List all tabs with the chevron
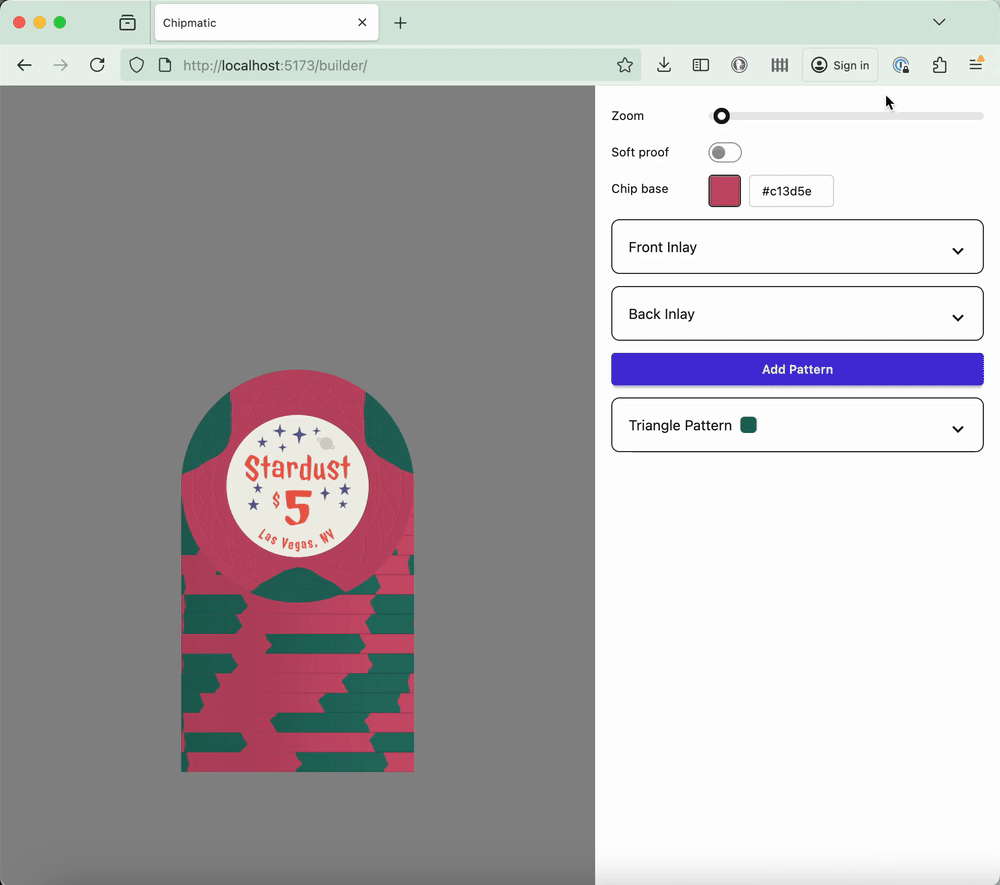This screenshot has height=885, width=1000. click(x=939, y=22)
